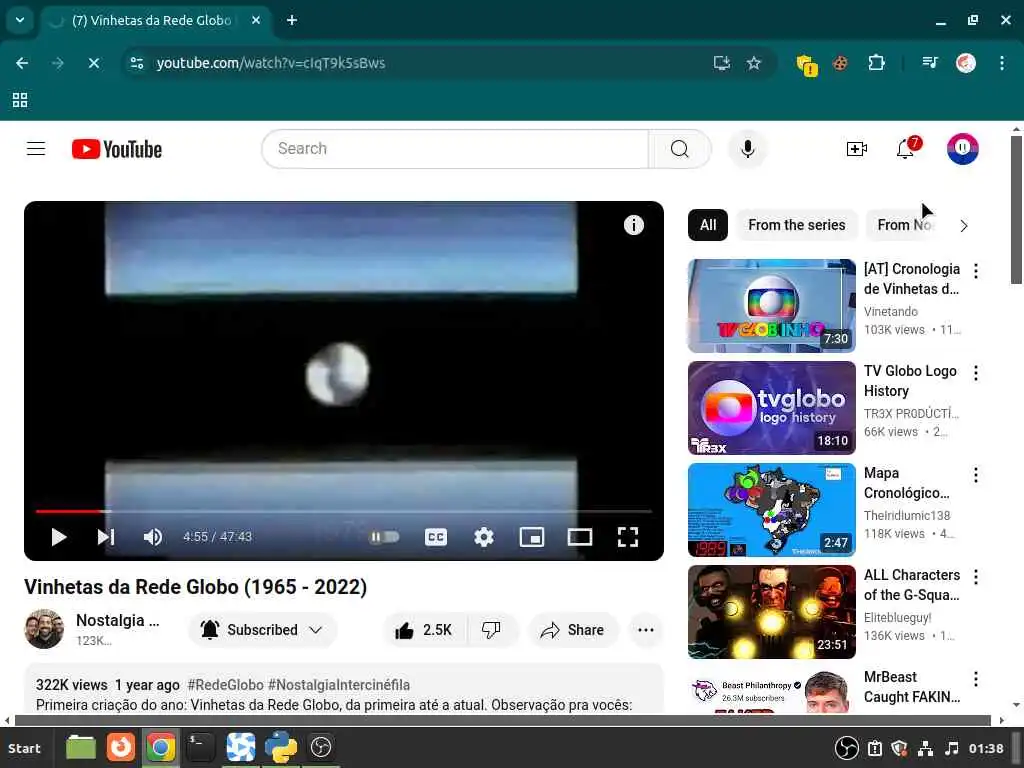Viewport: 1024px width, 768px height.
Task: Show the video info cards icon
Action: [x=633, y=225]
